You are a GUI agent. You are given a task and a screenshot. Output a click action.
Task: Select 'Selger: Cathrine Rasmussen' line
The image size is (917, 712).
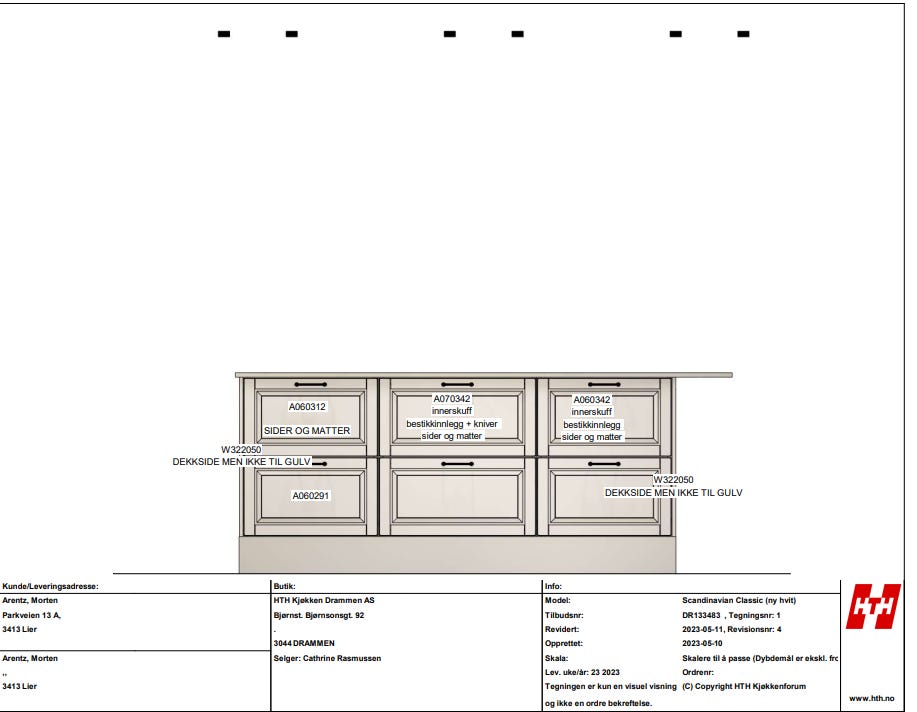(x=327, y=658)
